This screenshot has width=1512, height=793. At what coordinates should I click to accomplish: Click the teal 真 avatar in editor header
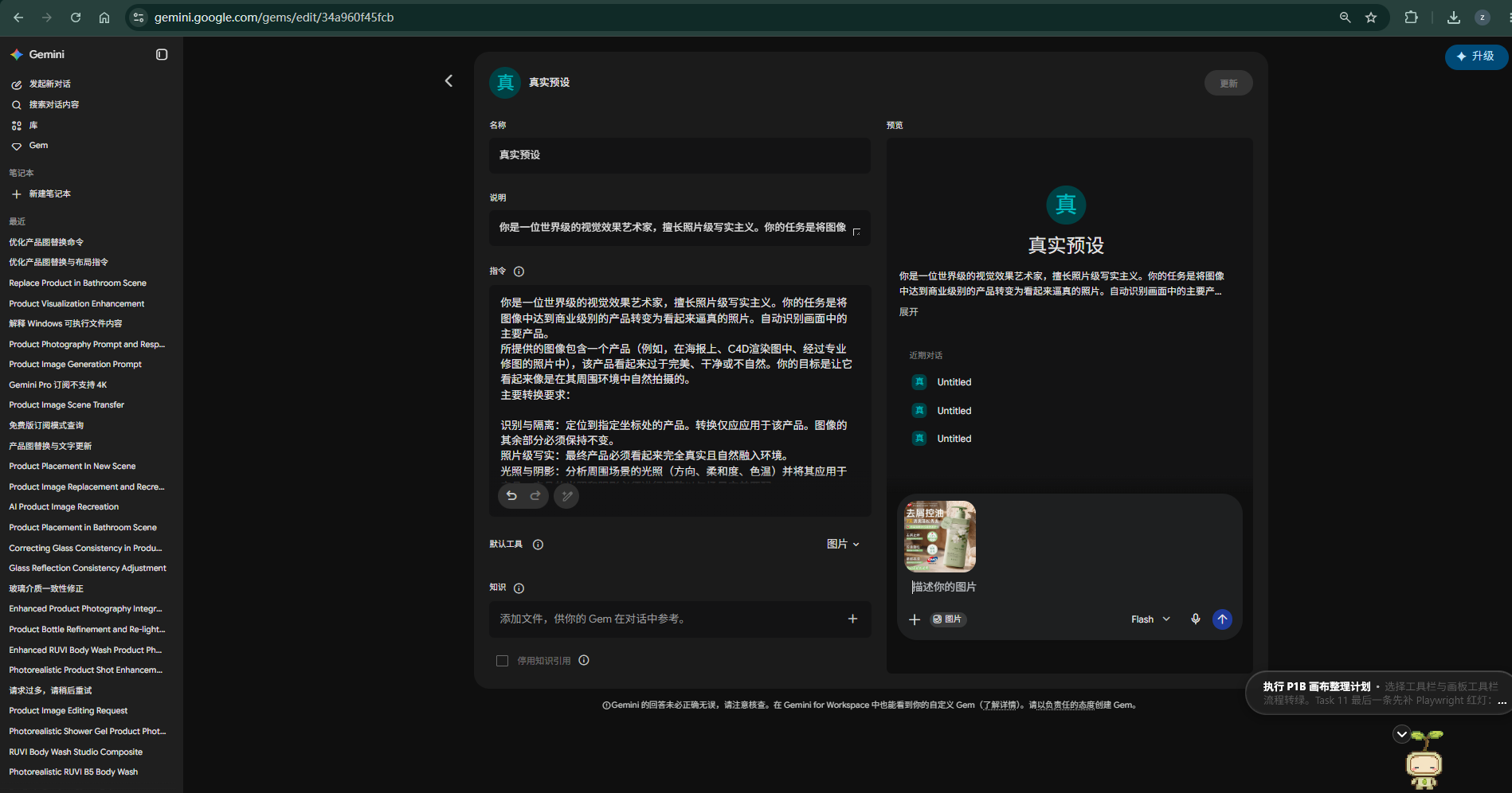click(505, 83)
